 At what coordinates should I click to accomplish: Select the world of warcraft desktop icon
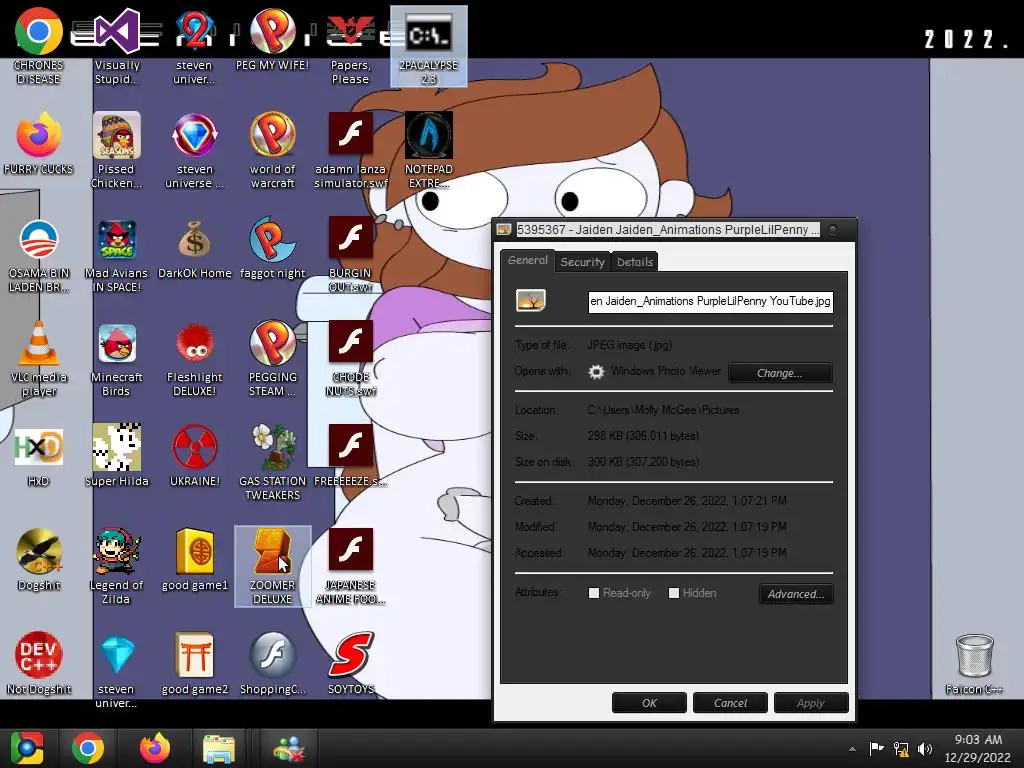coord(272,150)
